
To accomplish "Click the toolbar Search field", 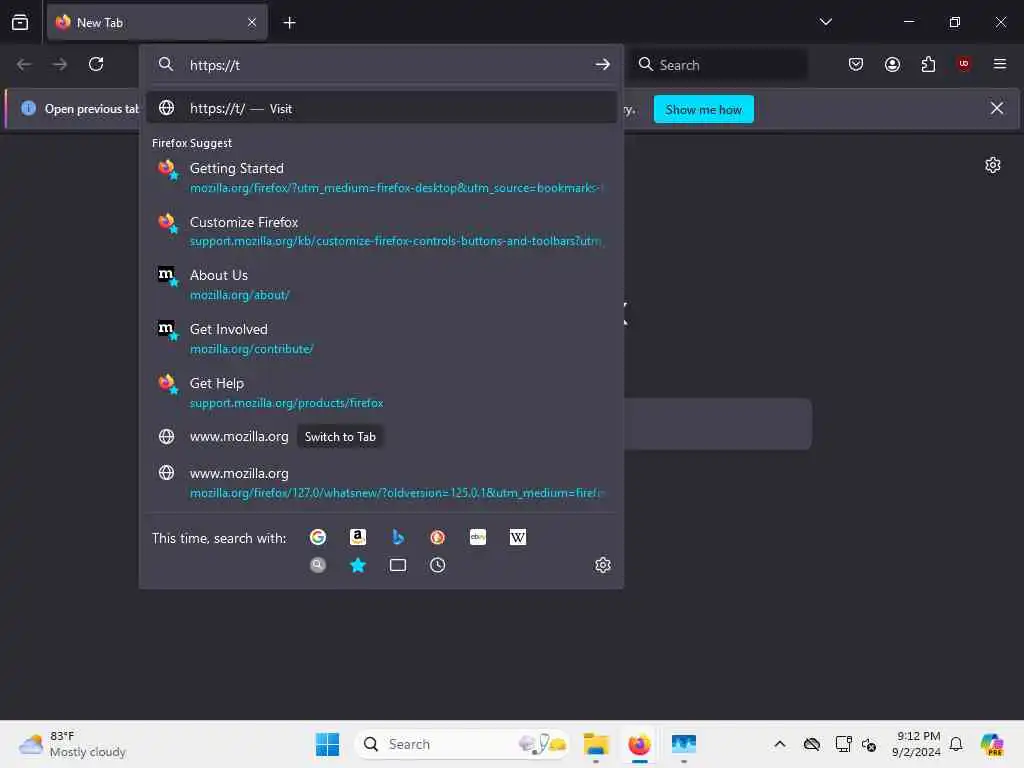I will [718, 65].
